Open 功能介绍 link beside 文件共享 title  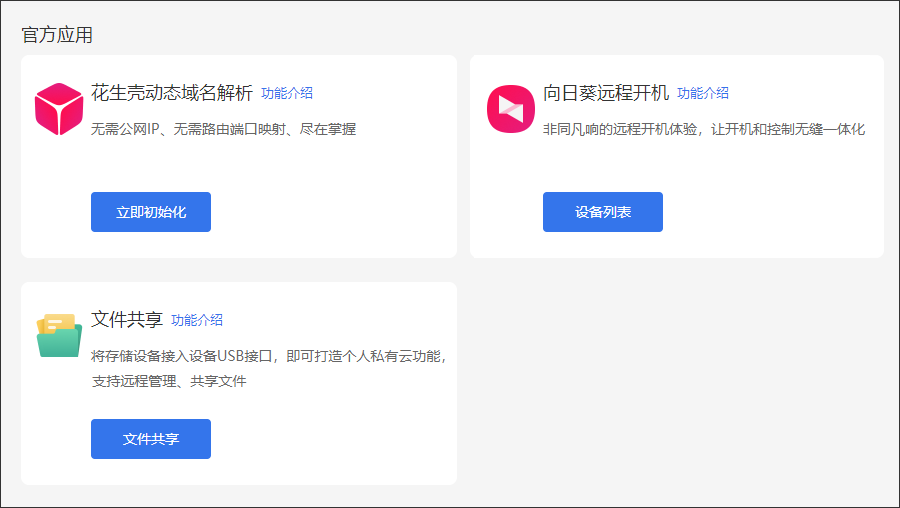pyautogui.click(x=197, y=320)
